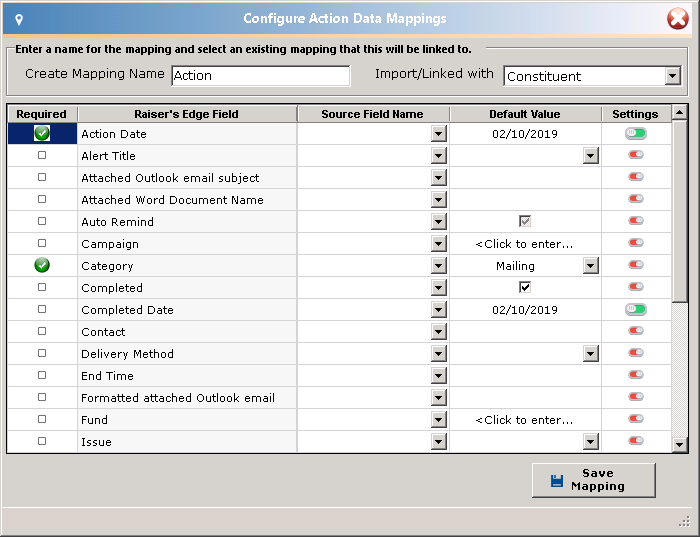This screenshot has height=537, width=700.
Task: Click the floppy disk icon on Save Mapping
Action: [557, 480]
